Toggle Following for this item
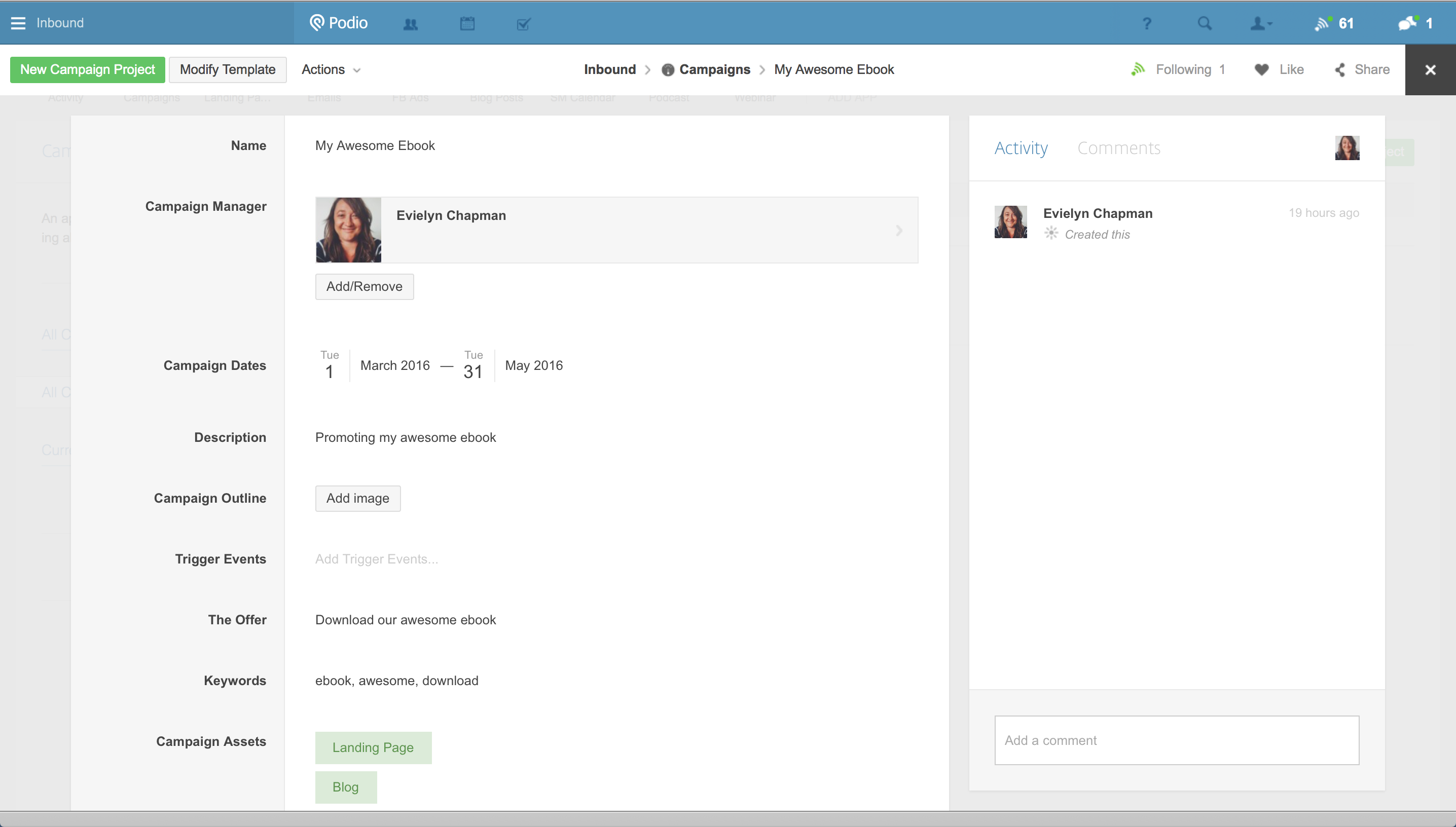 click(x=1177, y=69)
